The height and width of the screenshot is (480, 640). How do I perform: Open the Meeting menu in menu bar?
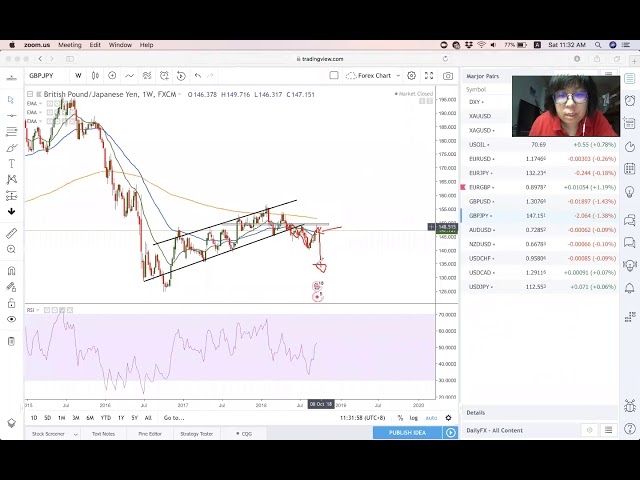click(70, 45)
